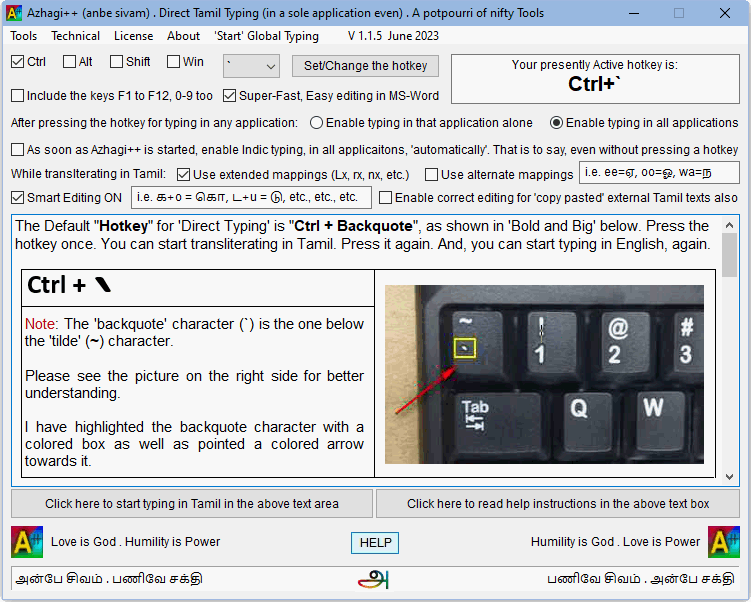
Task: Click the 'Start' Global Typing menu item
Action: (x=266, y=36)
